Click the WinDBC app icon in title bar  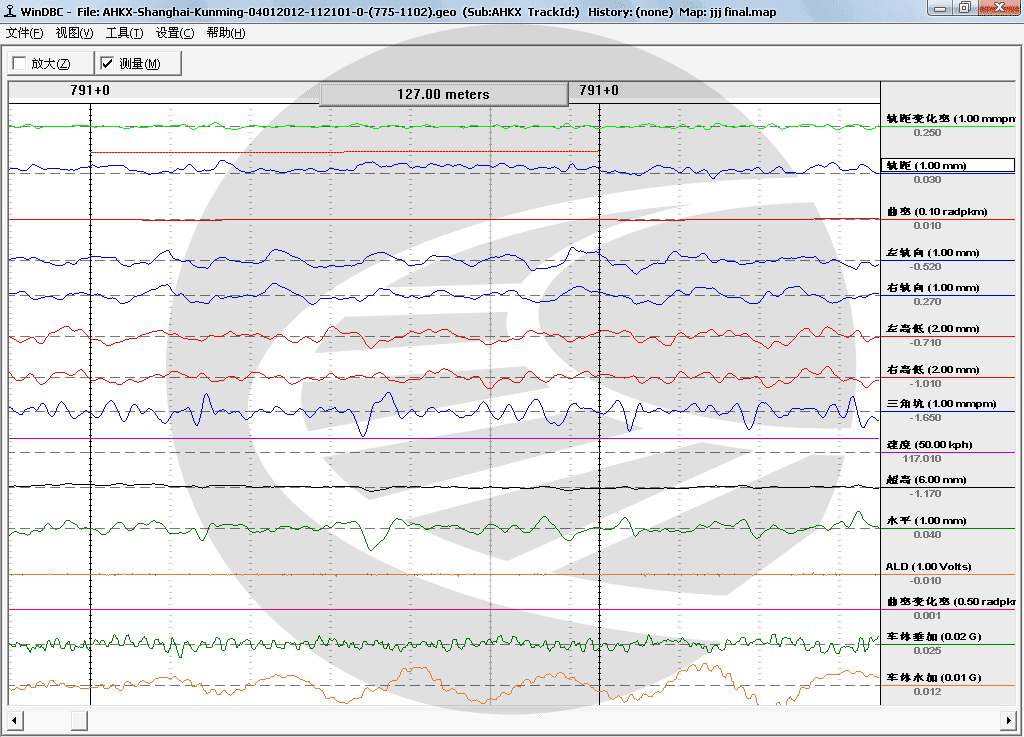coord(10,11)
